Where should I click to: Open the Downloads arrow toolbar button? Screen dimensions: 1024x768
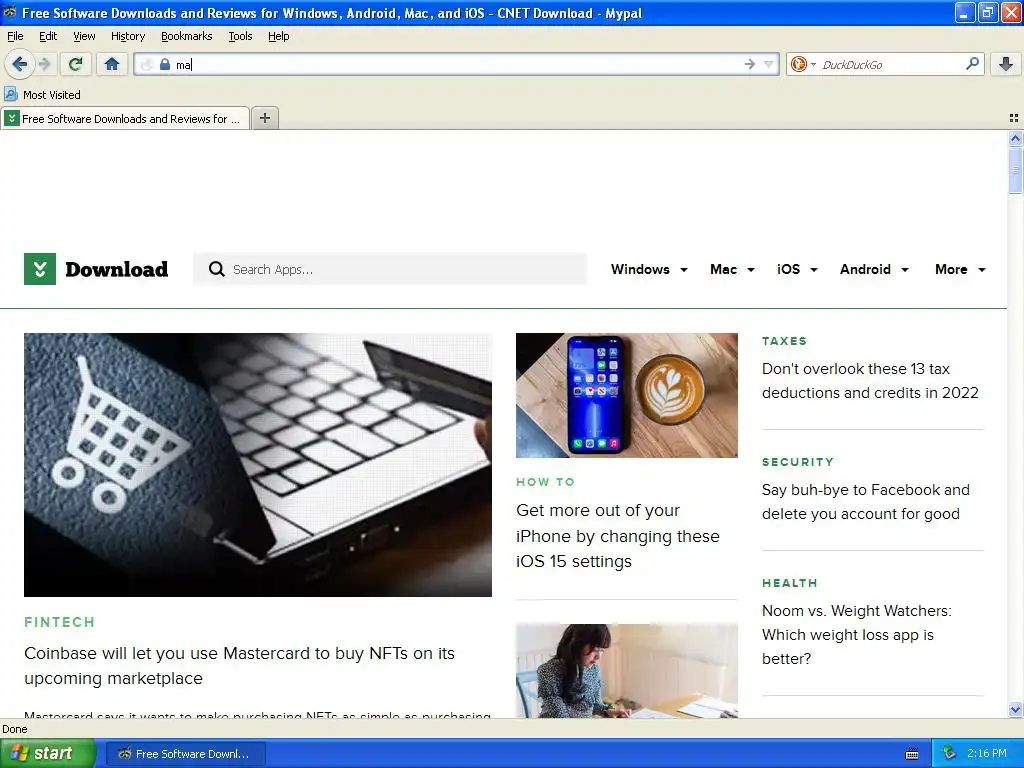click(x=1006, y=64)
